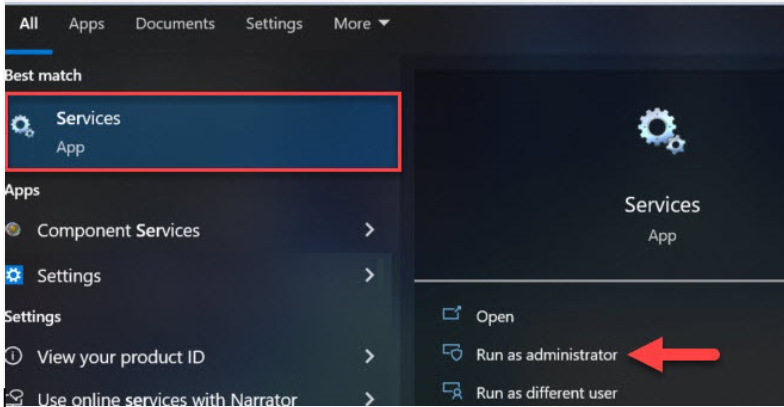Click the Open action text
This screenshot has width=784, height=407.
(x=495, y=316)
